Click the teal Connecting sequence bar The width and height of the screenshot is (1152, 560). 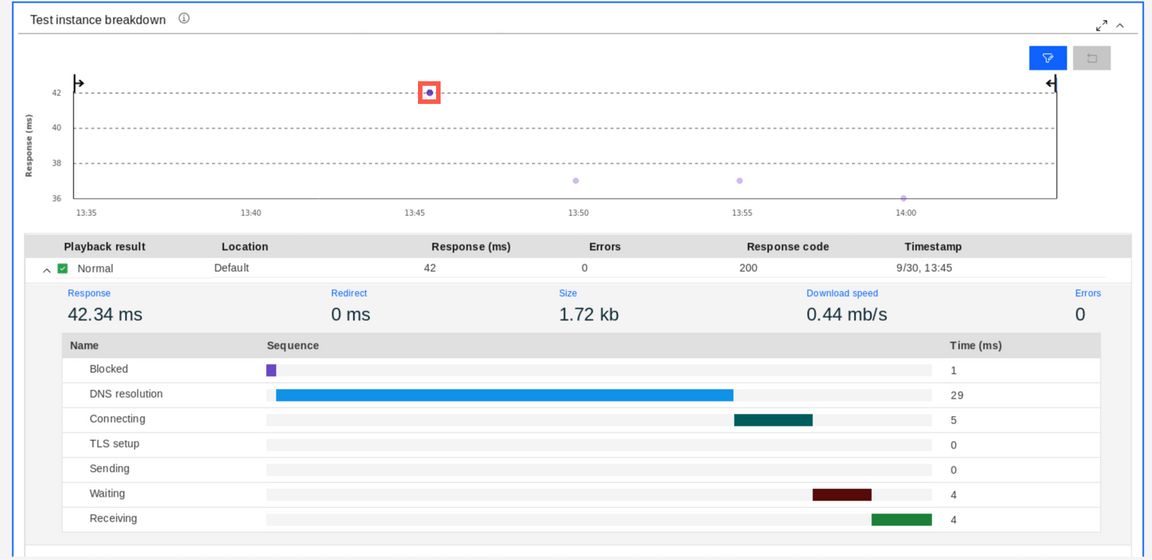[x=773, y=420]
